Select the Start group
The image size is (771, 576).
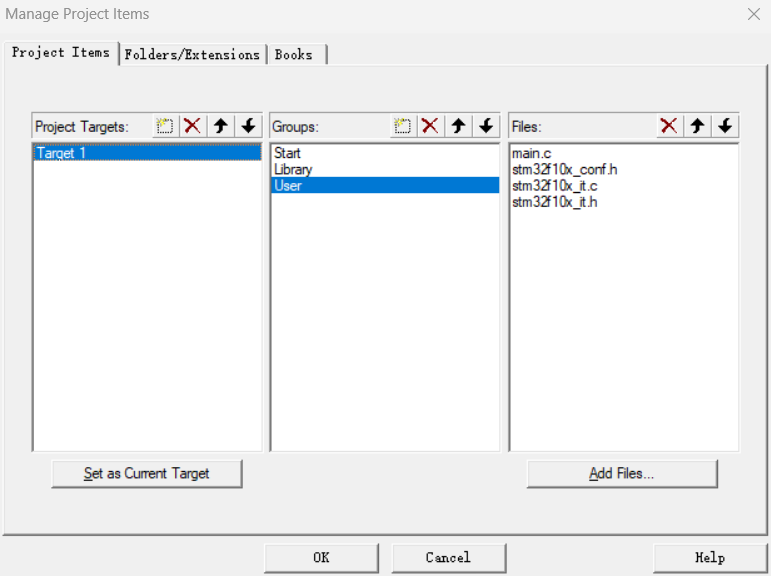385,153
